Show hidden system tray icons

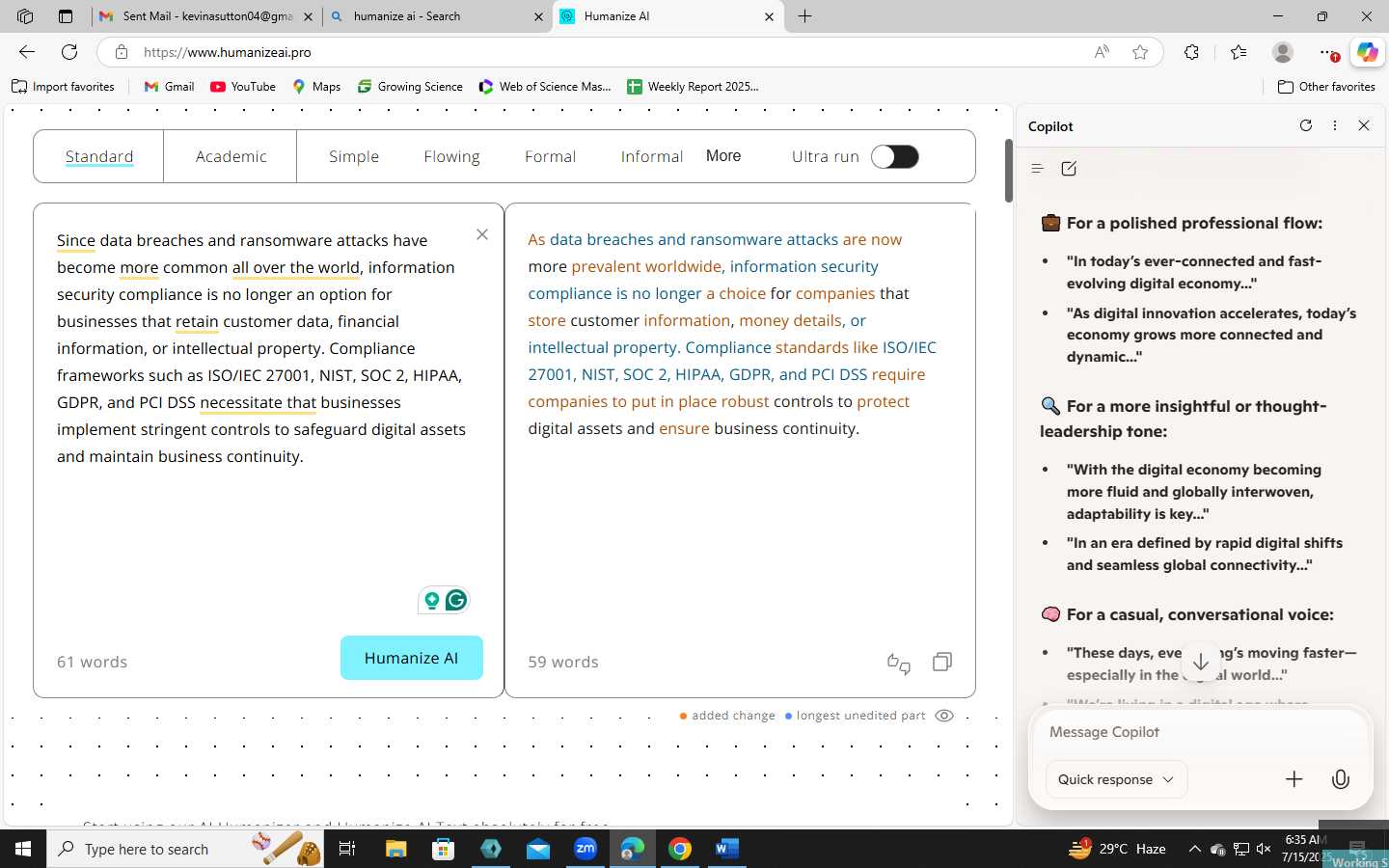(1194, 849)
